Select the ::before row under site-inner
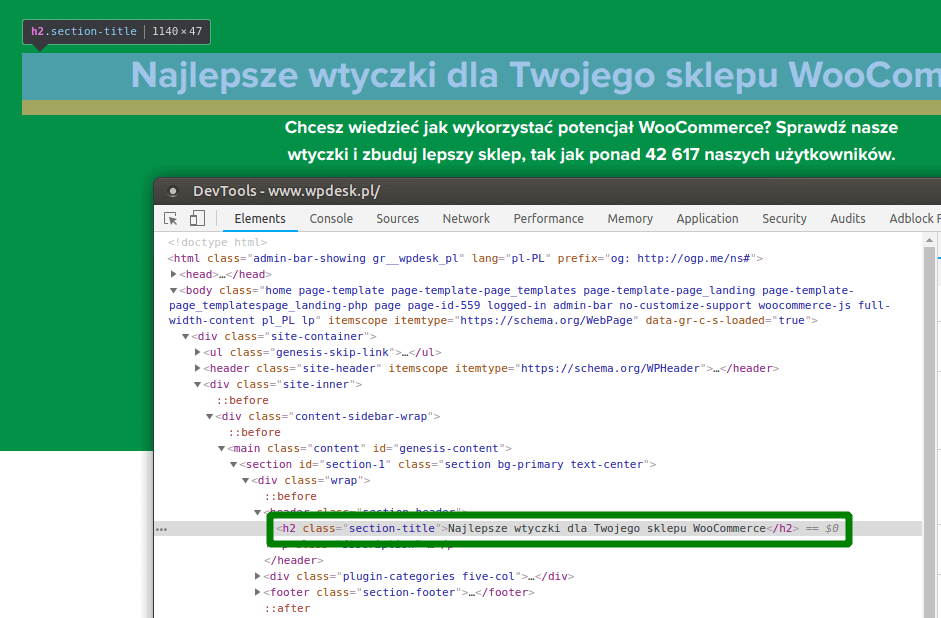941x618 pixels. pos(242,400)
